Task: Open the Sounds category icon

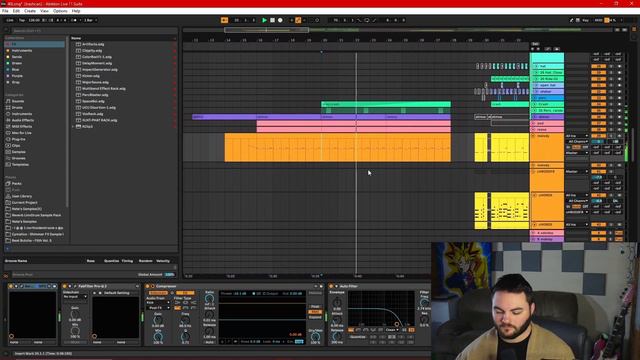Action: click(8, 101)
